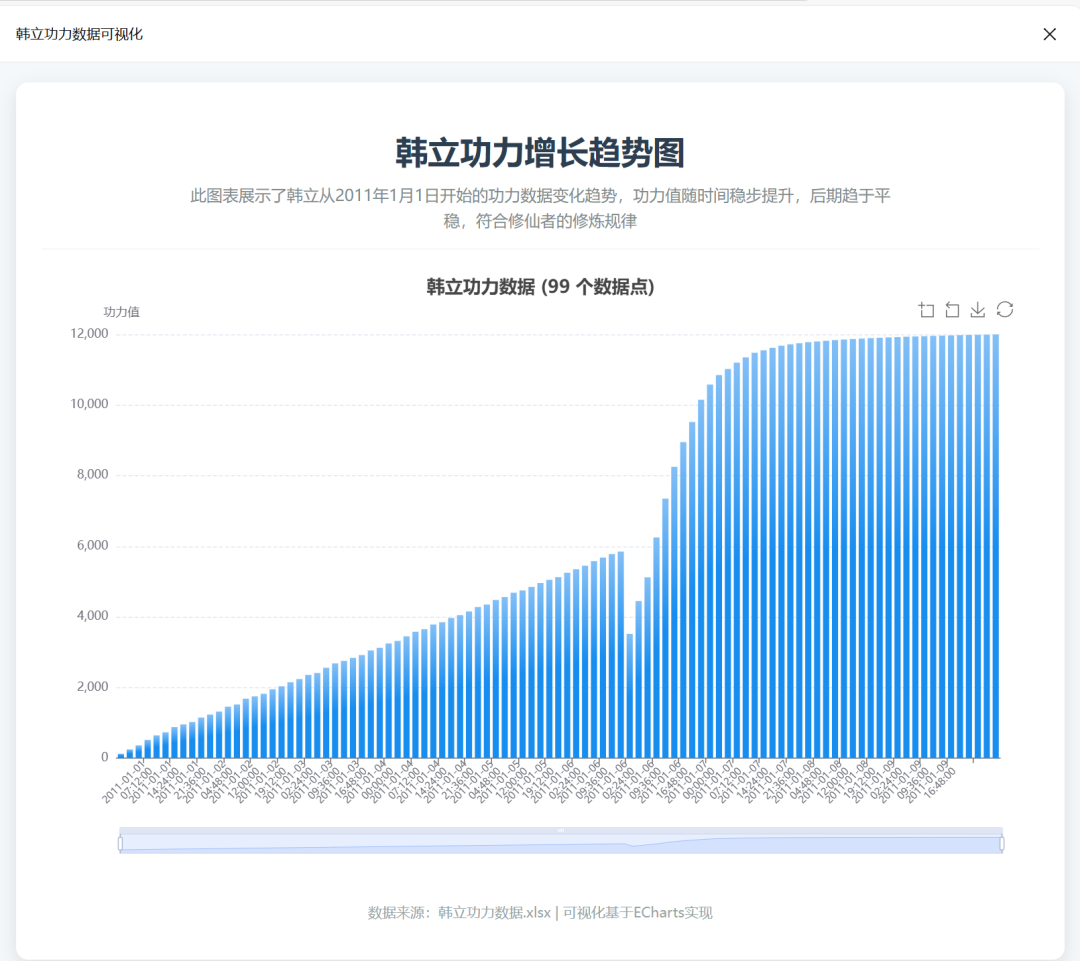Click the left handle of the data zoom slider
Screen dimensions: 1080x961
[121, 841]
